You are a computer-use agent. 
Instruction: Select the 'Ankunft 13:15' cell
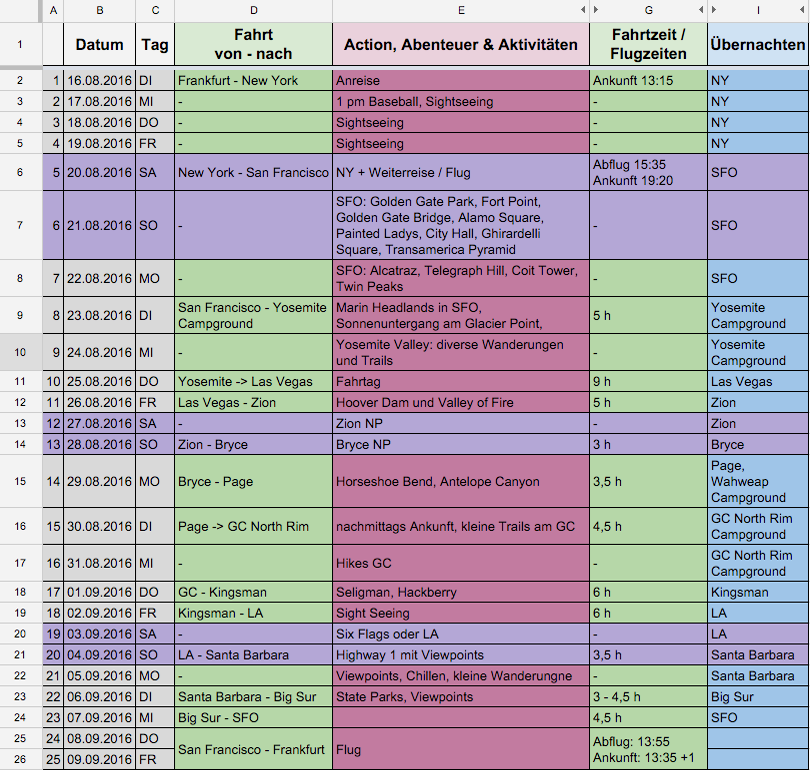click(648, 80)
